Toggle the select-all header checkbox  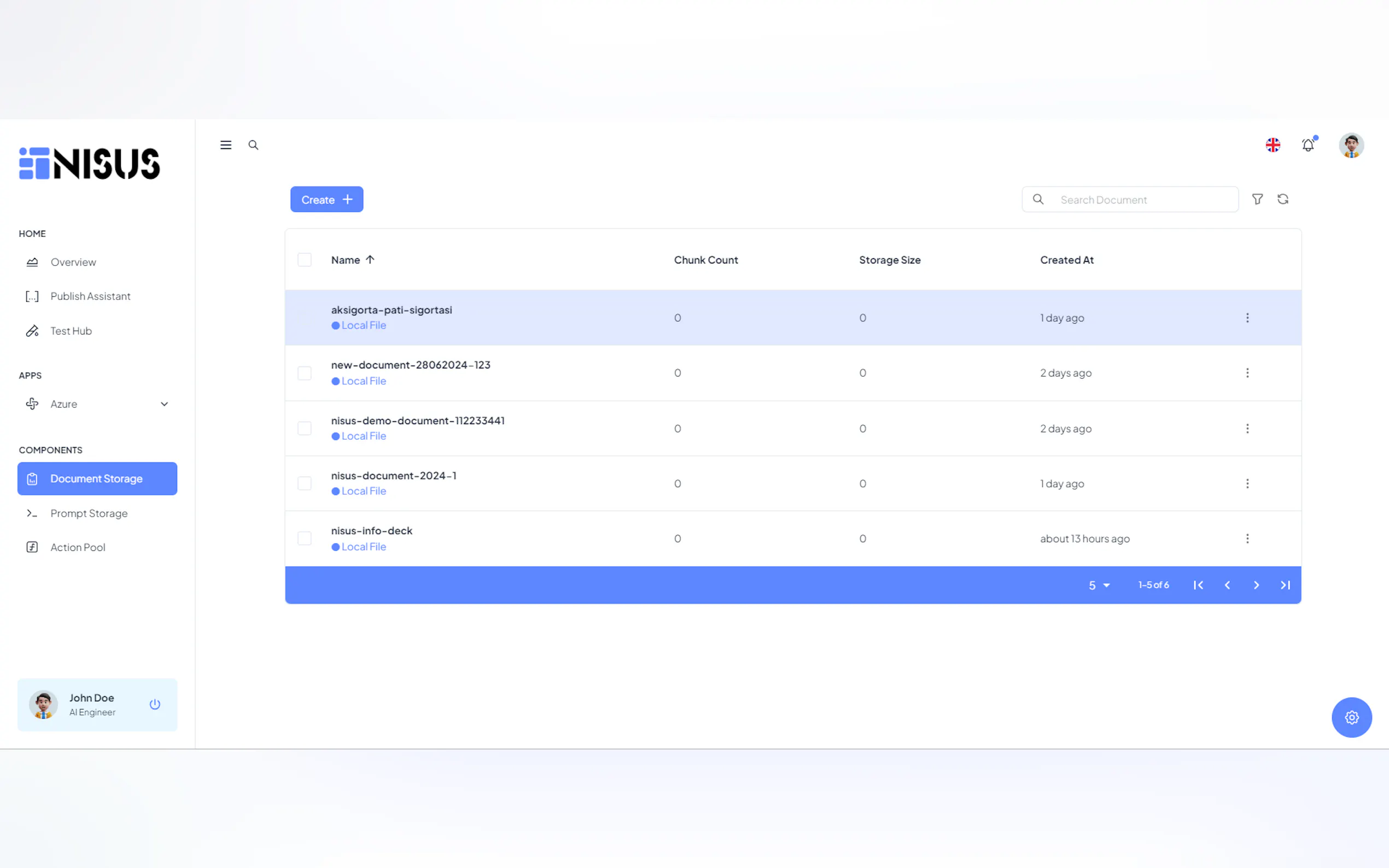pyautogui.click(x=305, y=260)
